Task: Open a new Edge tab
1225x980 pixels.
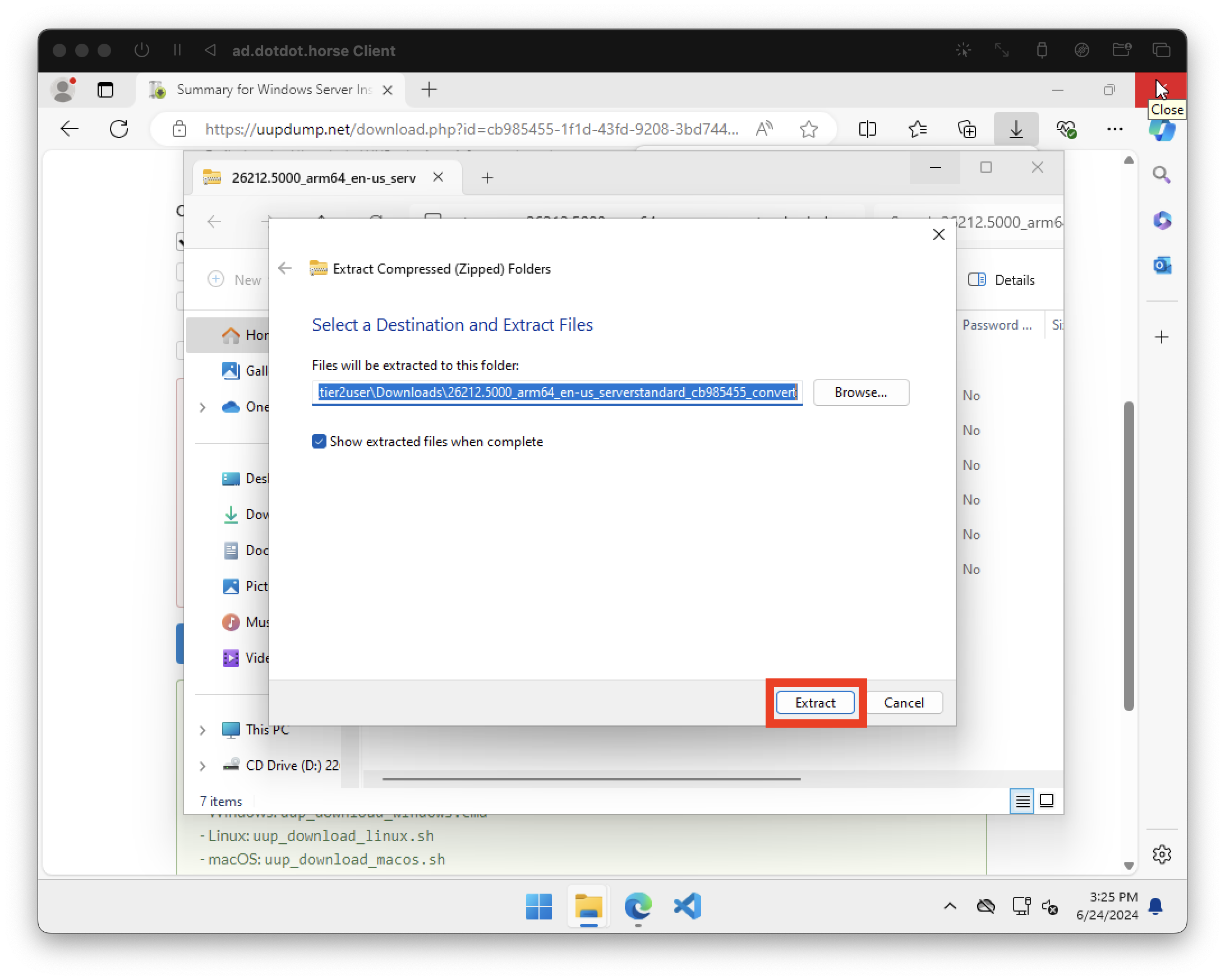Action: point(429,90)
